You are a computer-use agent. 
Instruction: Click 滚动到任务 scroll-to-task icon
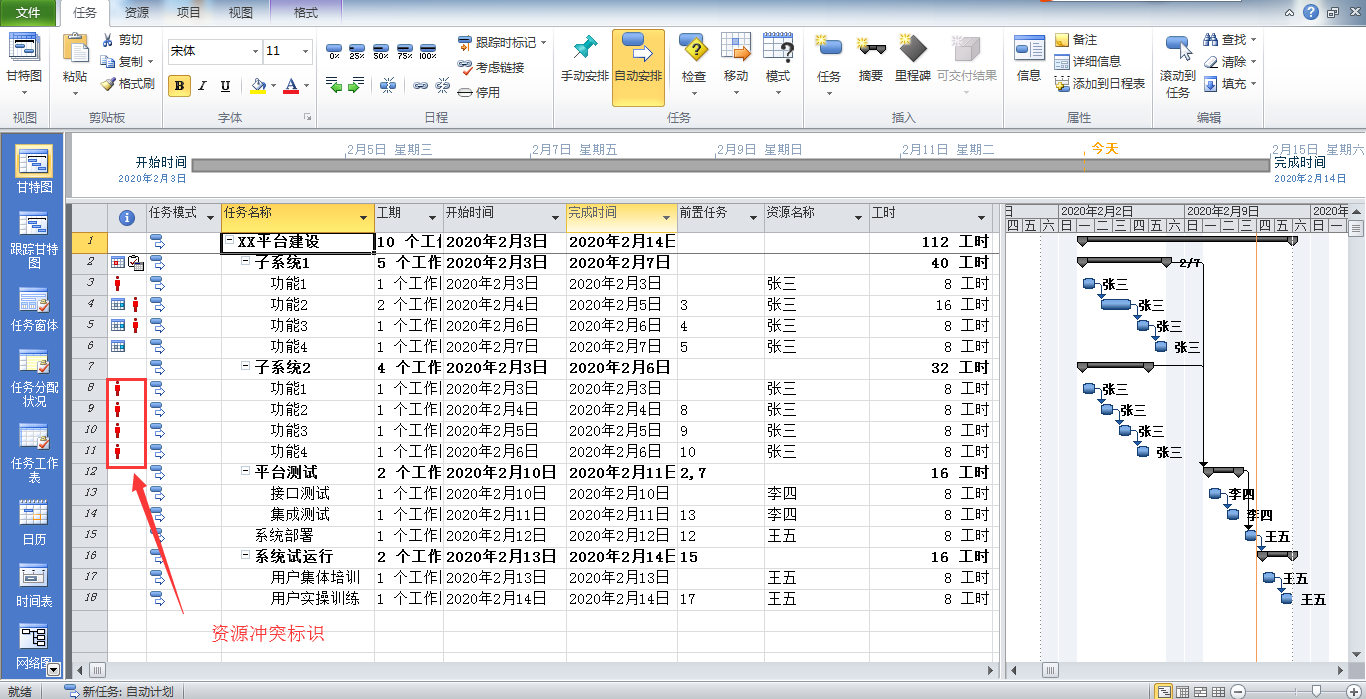click(x=1178, y=48)
